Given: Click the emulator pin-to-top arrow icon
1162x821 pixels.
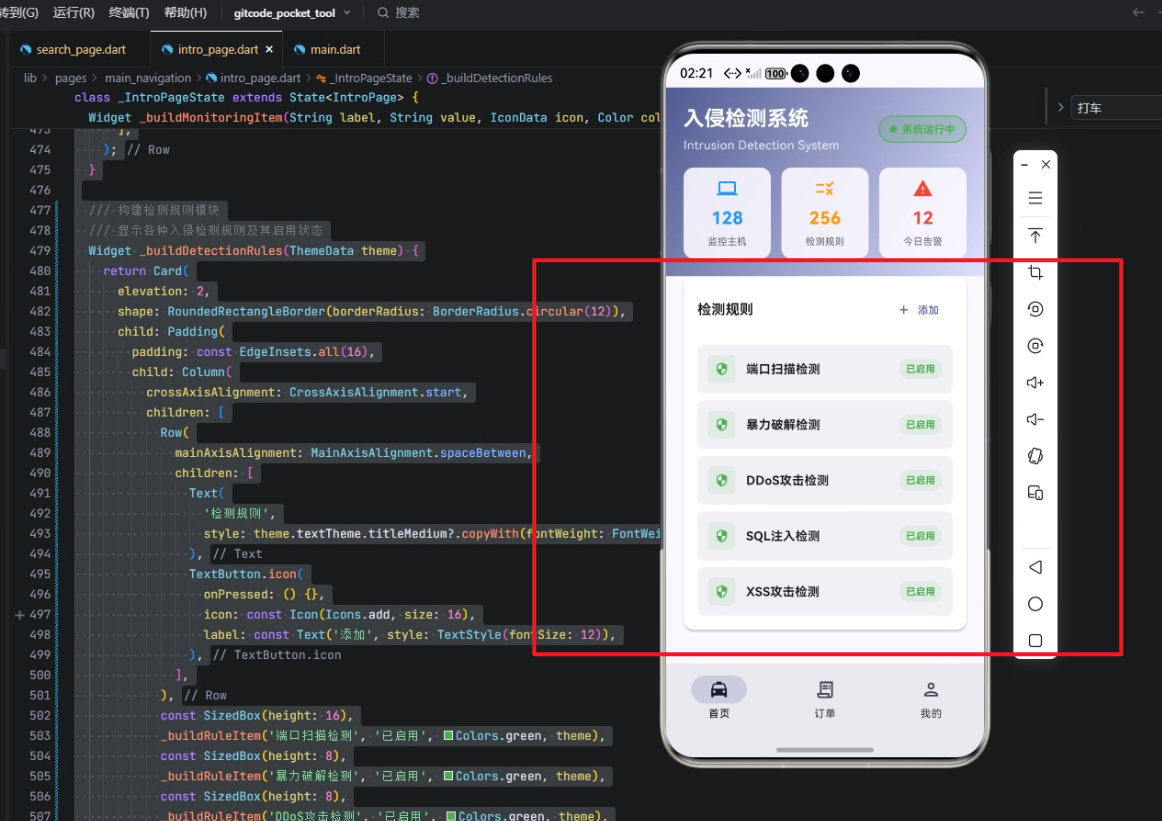Looking at the screenshot, I should 1035,235.
